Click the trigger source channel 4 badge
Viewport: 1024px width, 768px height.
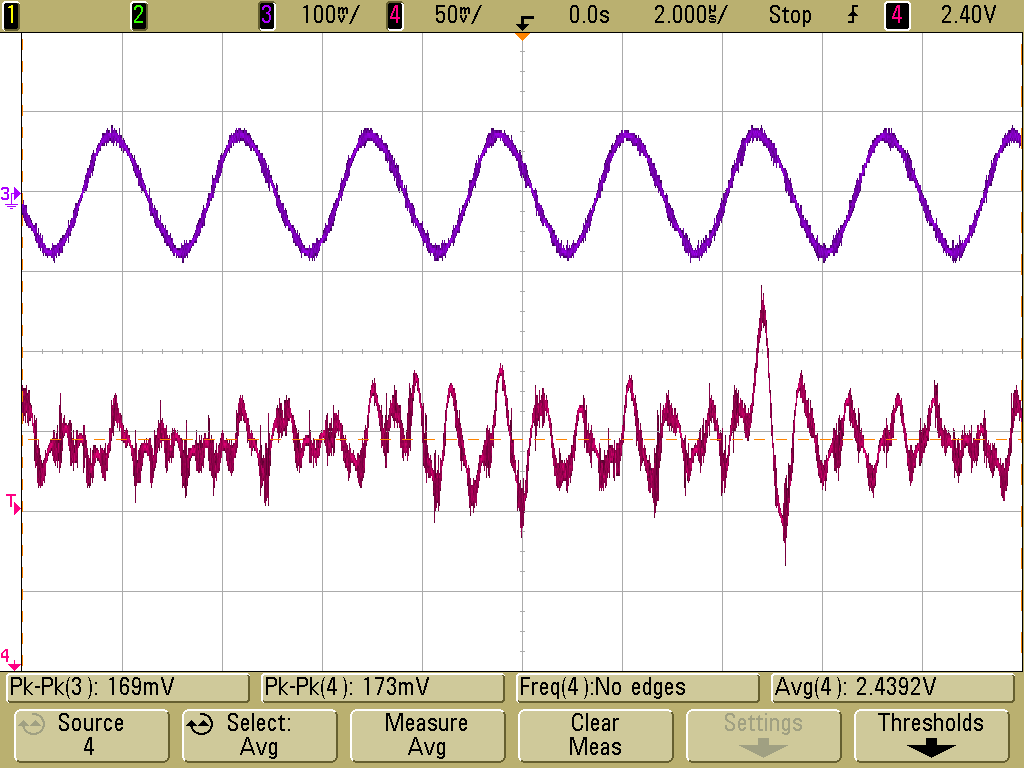897,15
